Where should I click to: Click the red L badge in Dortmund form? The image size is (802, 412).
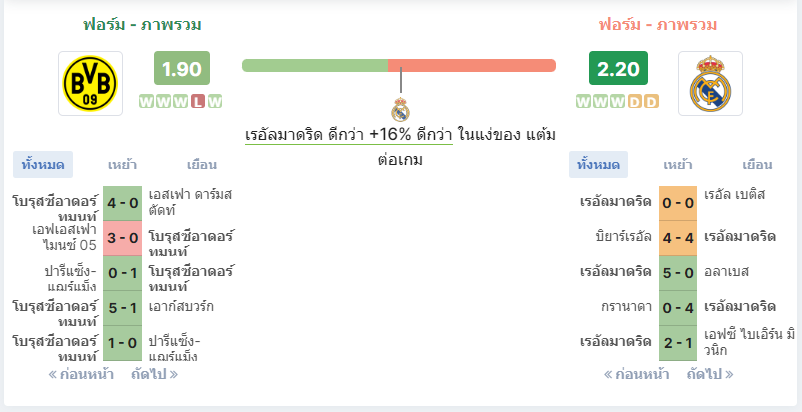pos(198,102)
